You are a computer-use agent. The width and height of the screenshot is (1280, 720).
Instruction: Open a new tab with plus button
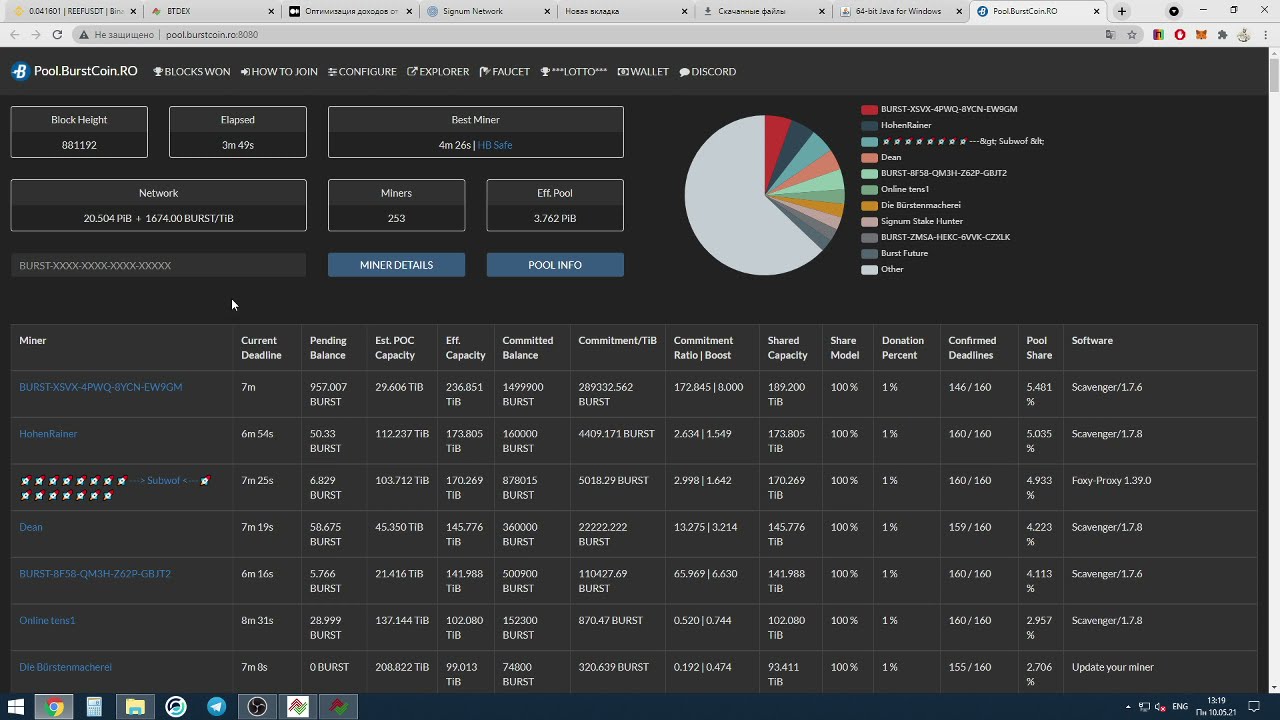coord(1122,11)
